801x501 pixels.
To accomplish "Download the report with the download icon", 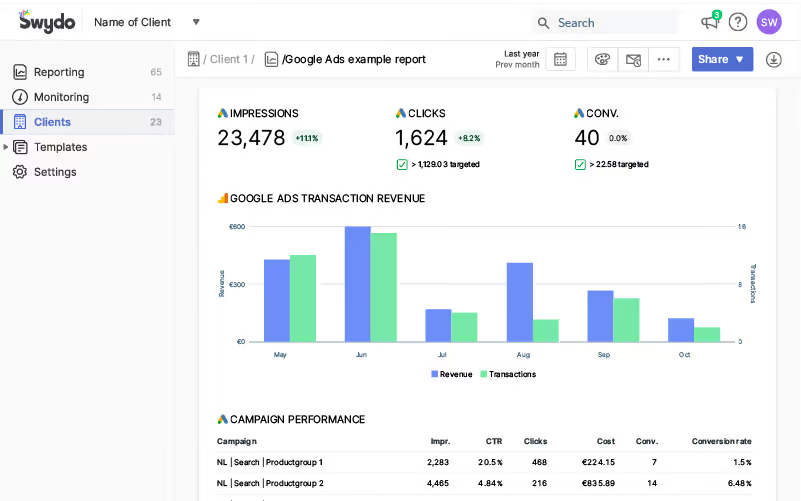I will pyautogui.click(x=773, y=60).
